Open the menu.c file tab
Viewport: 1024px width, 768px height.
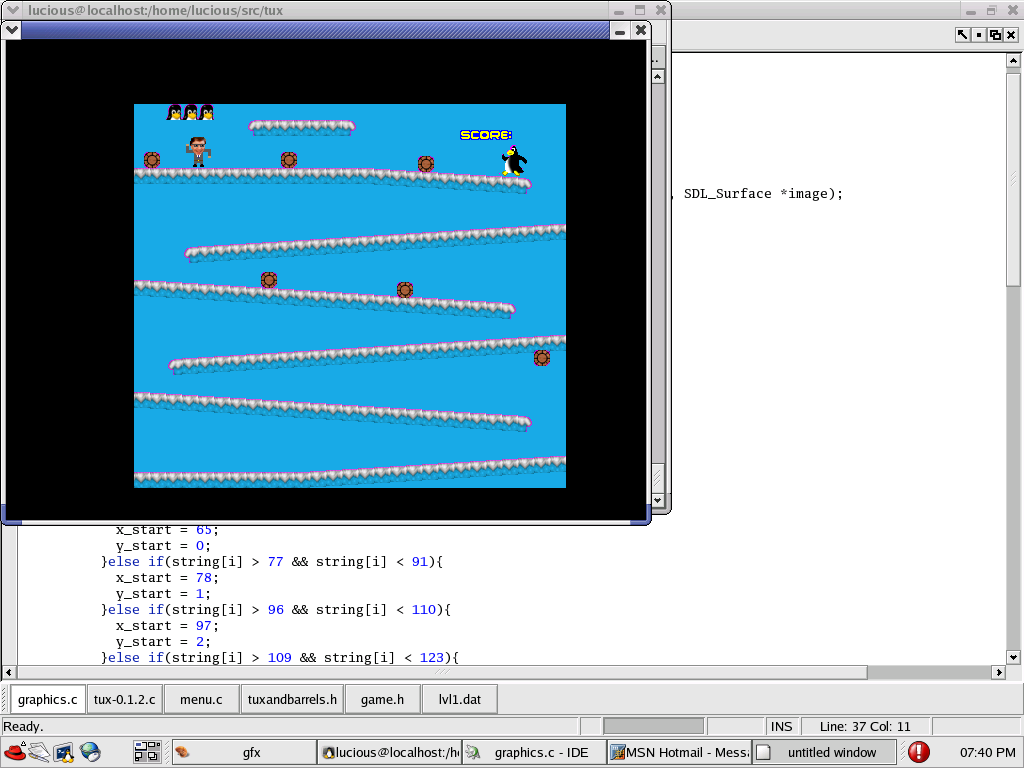coord(201,699)
